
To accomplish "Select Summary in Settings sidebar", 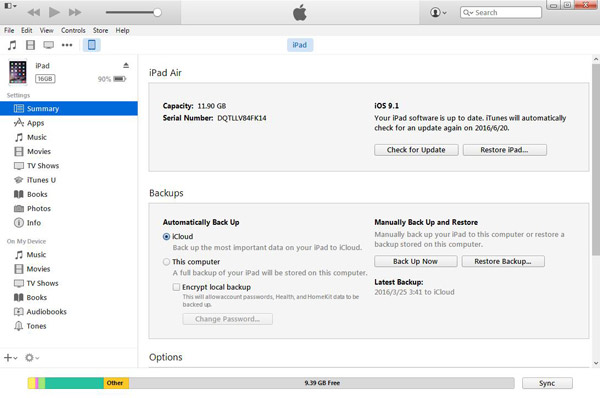I will (x=69, y=109).
